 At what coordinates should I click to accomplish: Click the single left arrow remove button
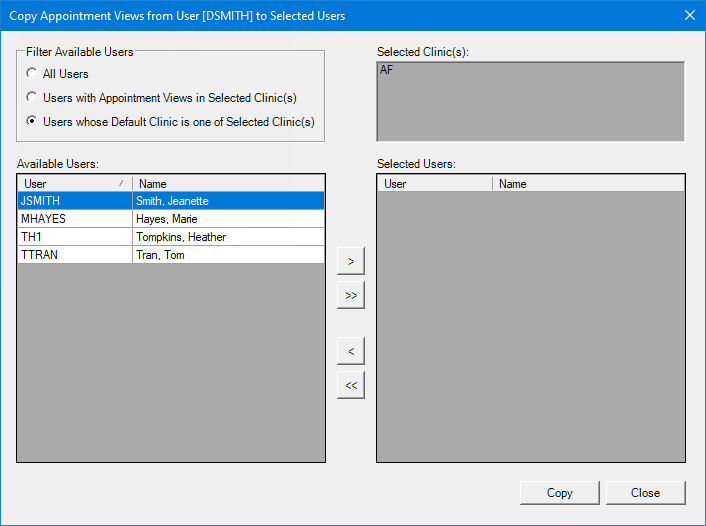tap(350, 351)
